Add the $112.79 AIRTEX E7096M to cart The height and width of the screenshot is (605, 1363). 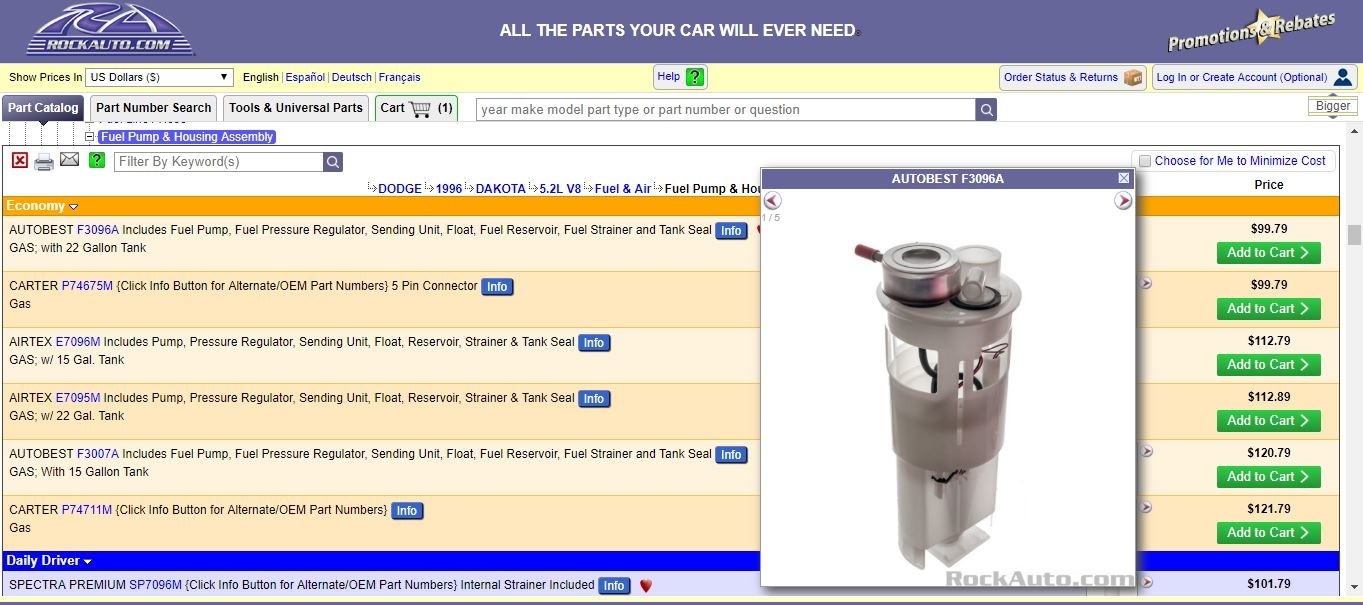coord(1268,365)
